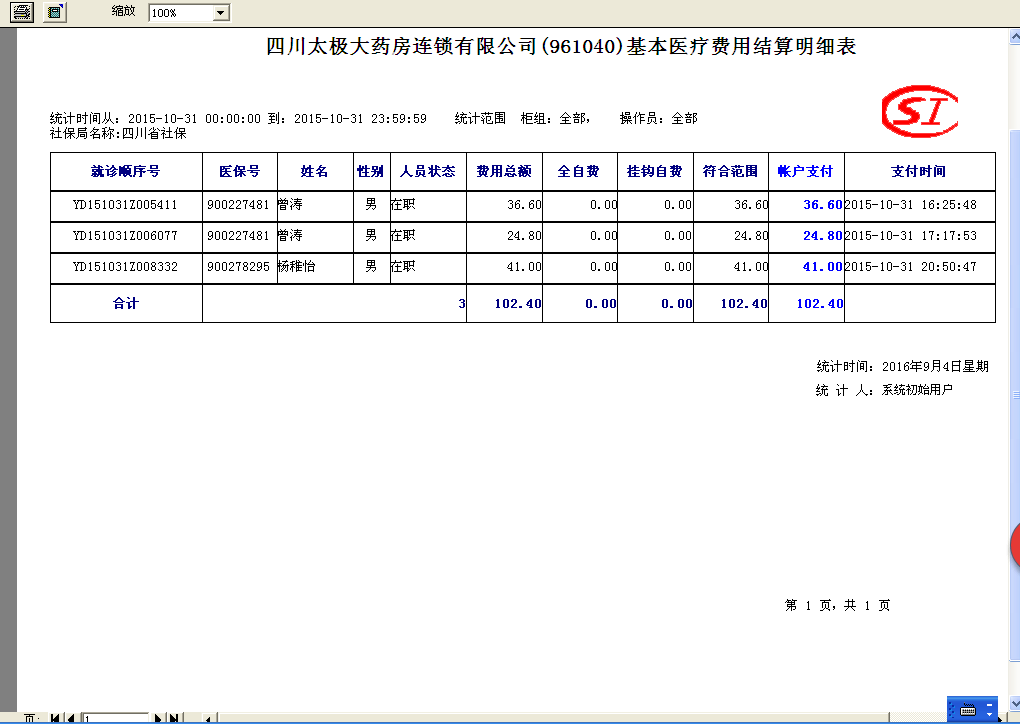Click horizontal scrollbar left arrow
The width and height of the screenshot is (1020, 724).
tap(208, 718)
